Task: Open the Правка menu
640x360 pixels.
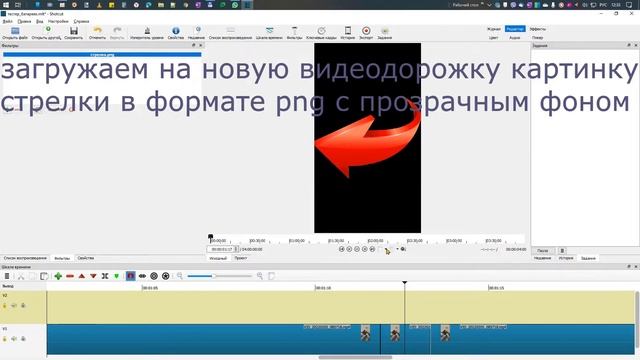Action: (24, 21)
